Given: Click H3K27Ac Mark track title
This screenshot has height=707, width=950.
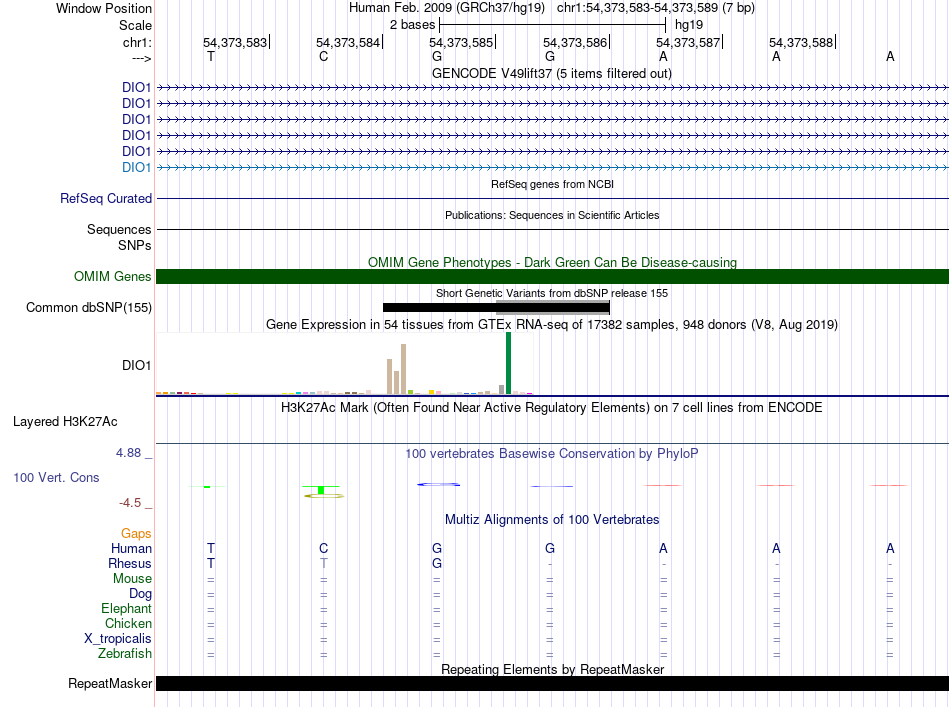Looking at the screenshot, I should click(x=551, y=408).
